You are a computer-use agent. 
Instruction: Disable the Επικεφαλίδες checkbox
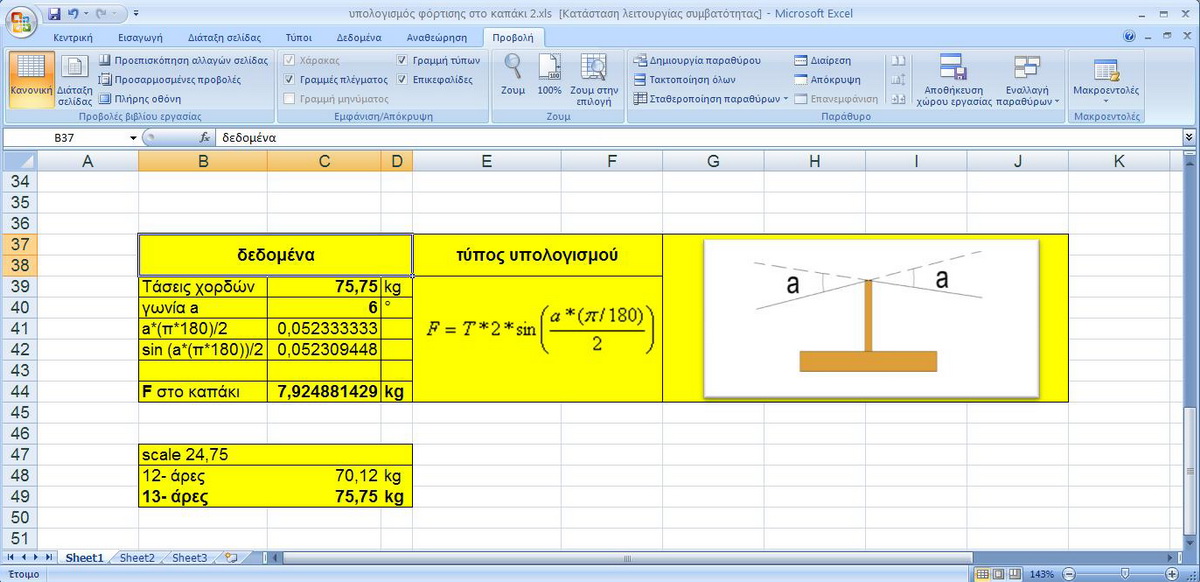(402, 80)
